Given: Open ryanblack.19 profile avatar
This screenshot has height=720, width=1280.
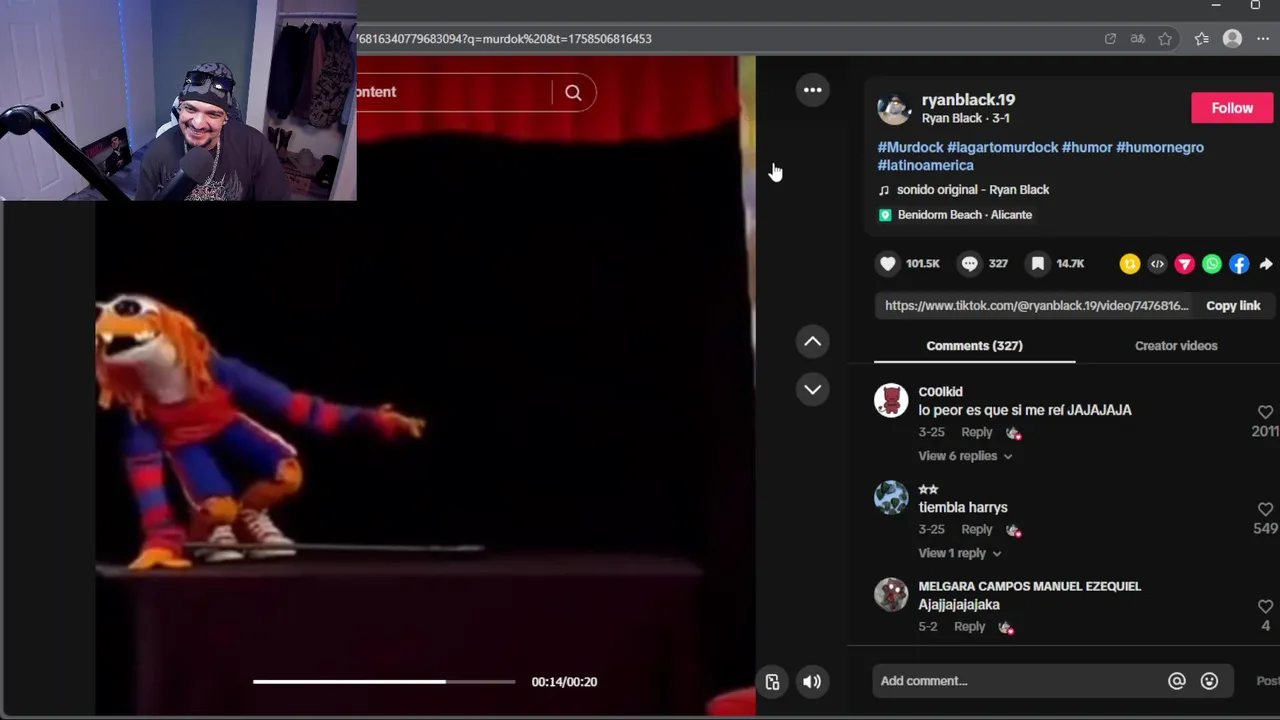Looking at the screenshot, I should (894, 108).
